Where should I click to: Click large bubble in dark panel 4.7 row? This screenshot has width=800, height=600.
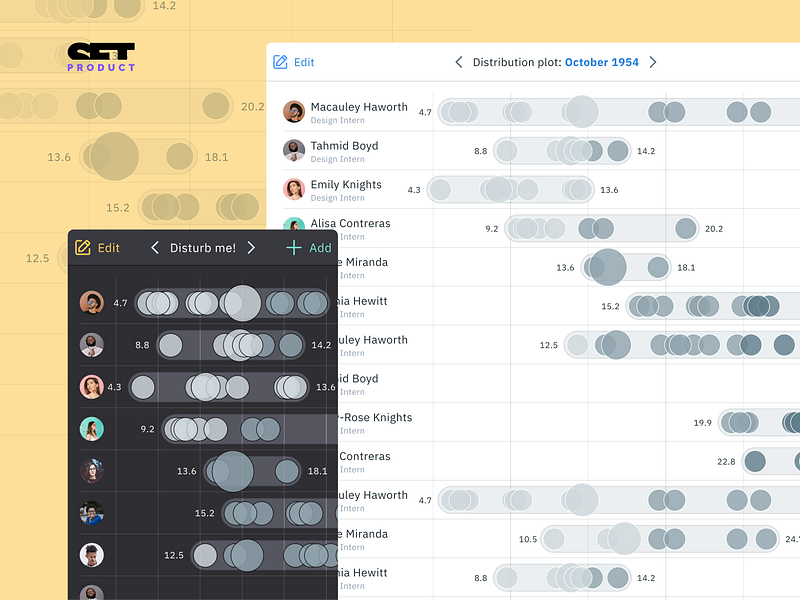pyautogui.click(x=243, y=303)
